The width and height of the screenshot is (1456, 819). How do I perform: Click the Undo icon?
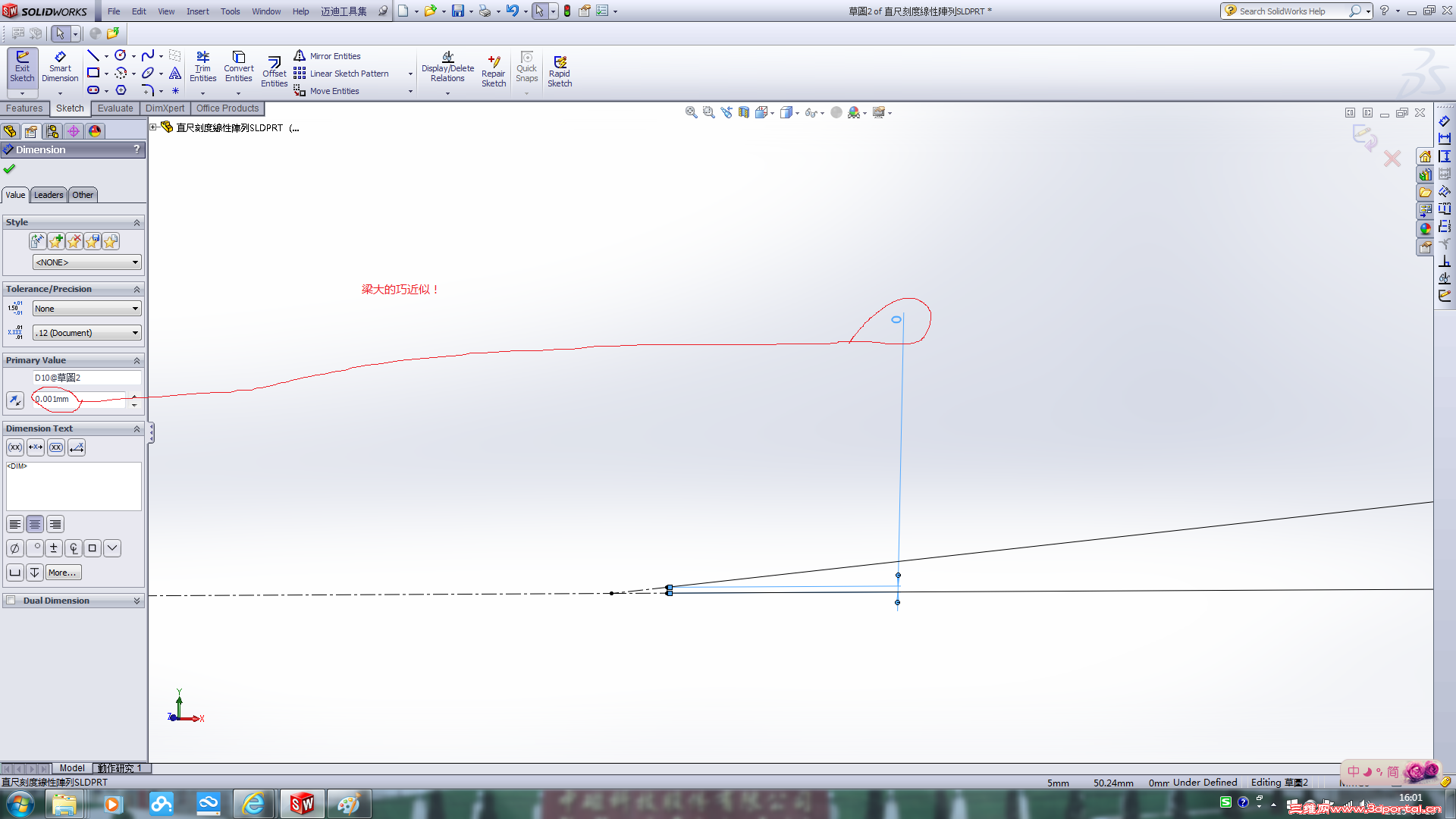pos(513,11)
